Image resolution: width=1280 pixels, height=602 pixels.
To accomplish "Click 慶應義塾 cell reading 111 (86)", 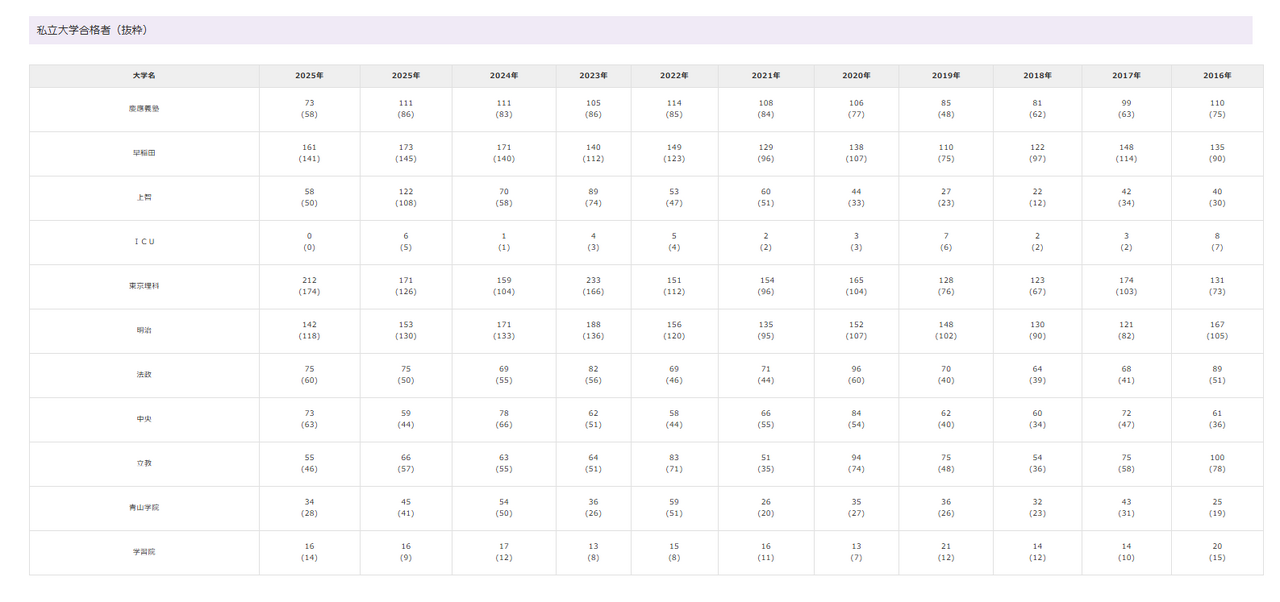I will [405, 109].
